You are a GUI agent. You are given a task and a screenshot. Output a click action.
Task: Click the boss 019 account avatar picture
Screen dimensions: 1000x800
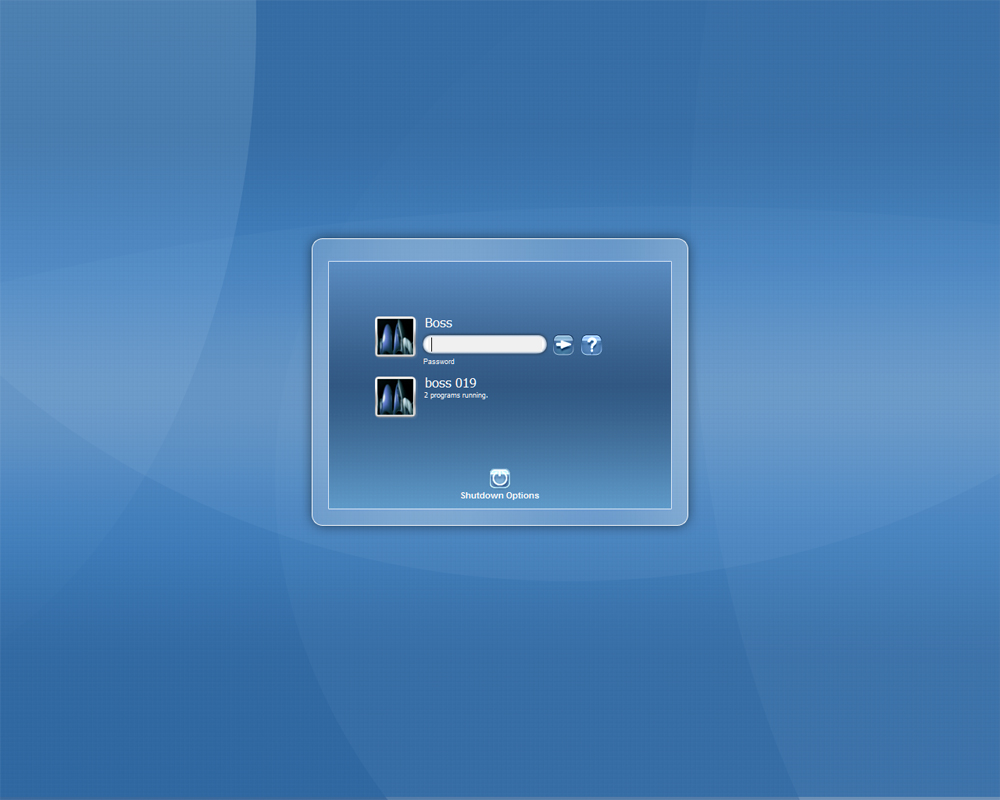[x=395, y=396]
